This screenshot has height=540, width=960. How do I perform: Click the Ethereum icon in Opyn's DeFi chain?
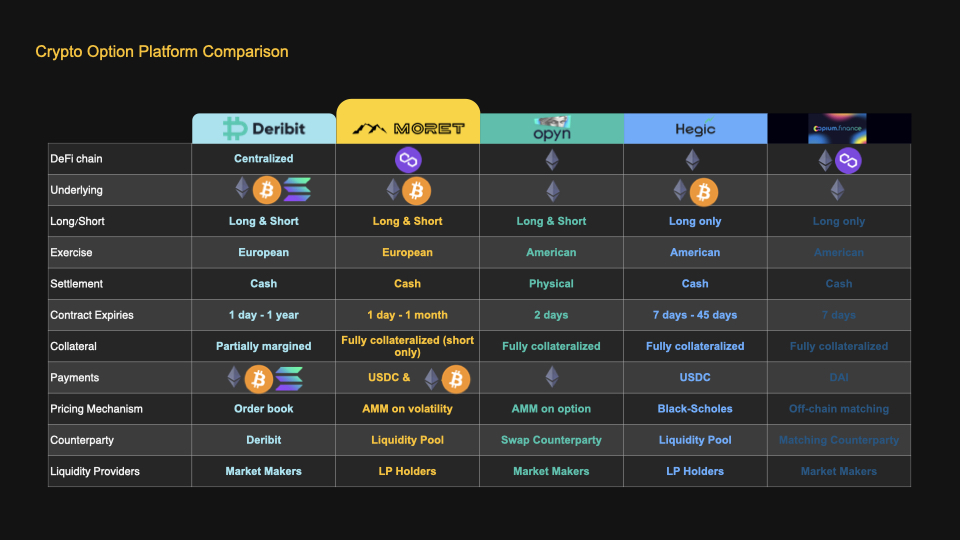coord(552,160)
